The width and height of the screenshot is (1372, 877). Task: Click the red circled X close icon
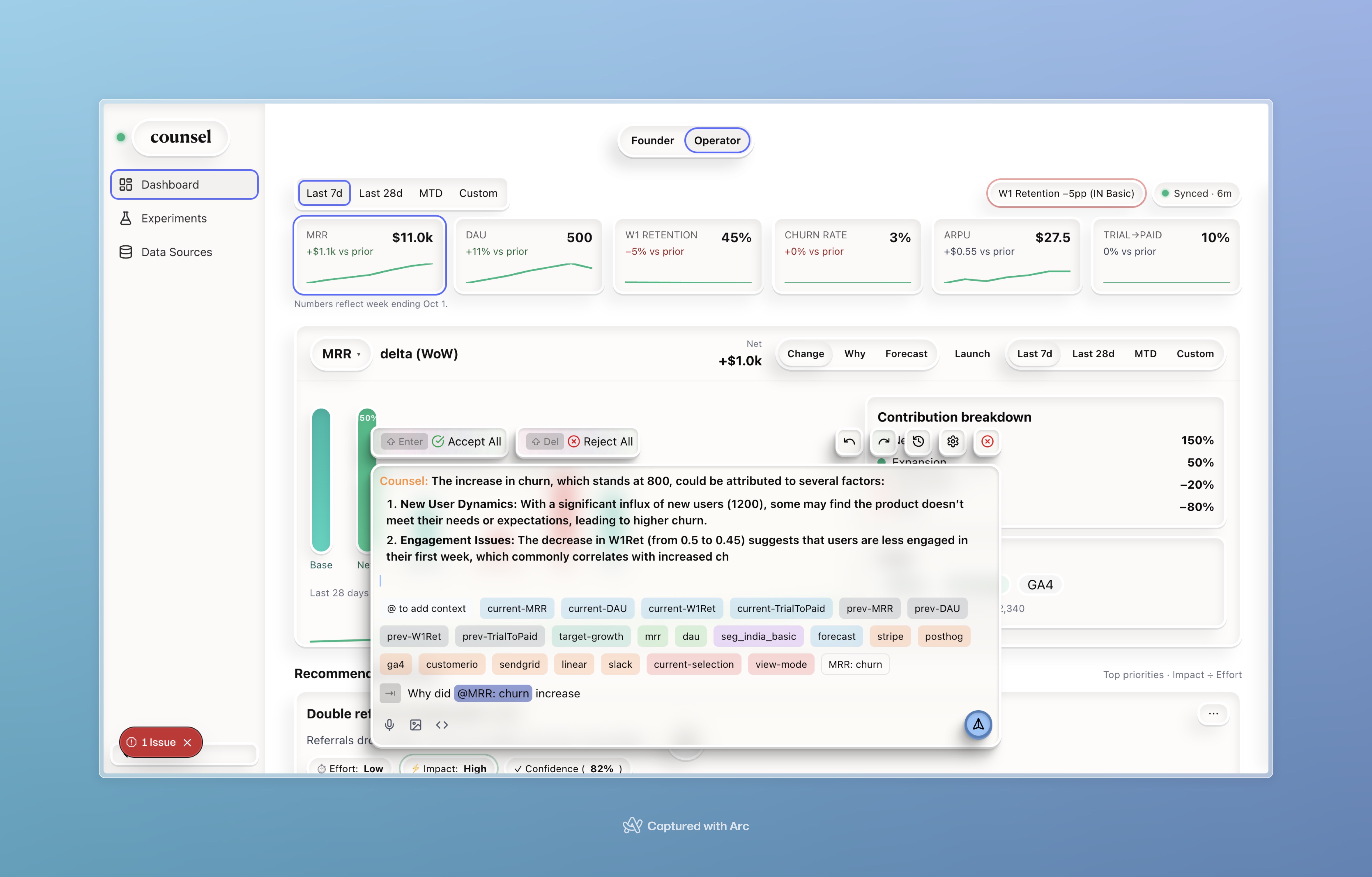pyautogui.click(x=987, y=442)
